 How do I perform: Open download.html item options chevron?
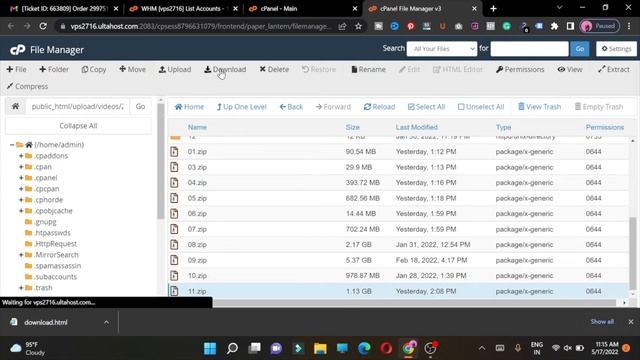[x=106, y=322]
